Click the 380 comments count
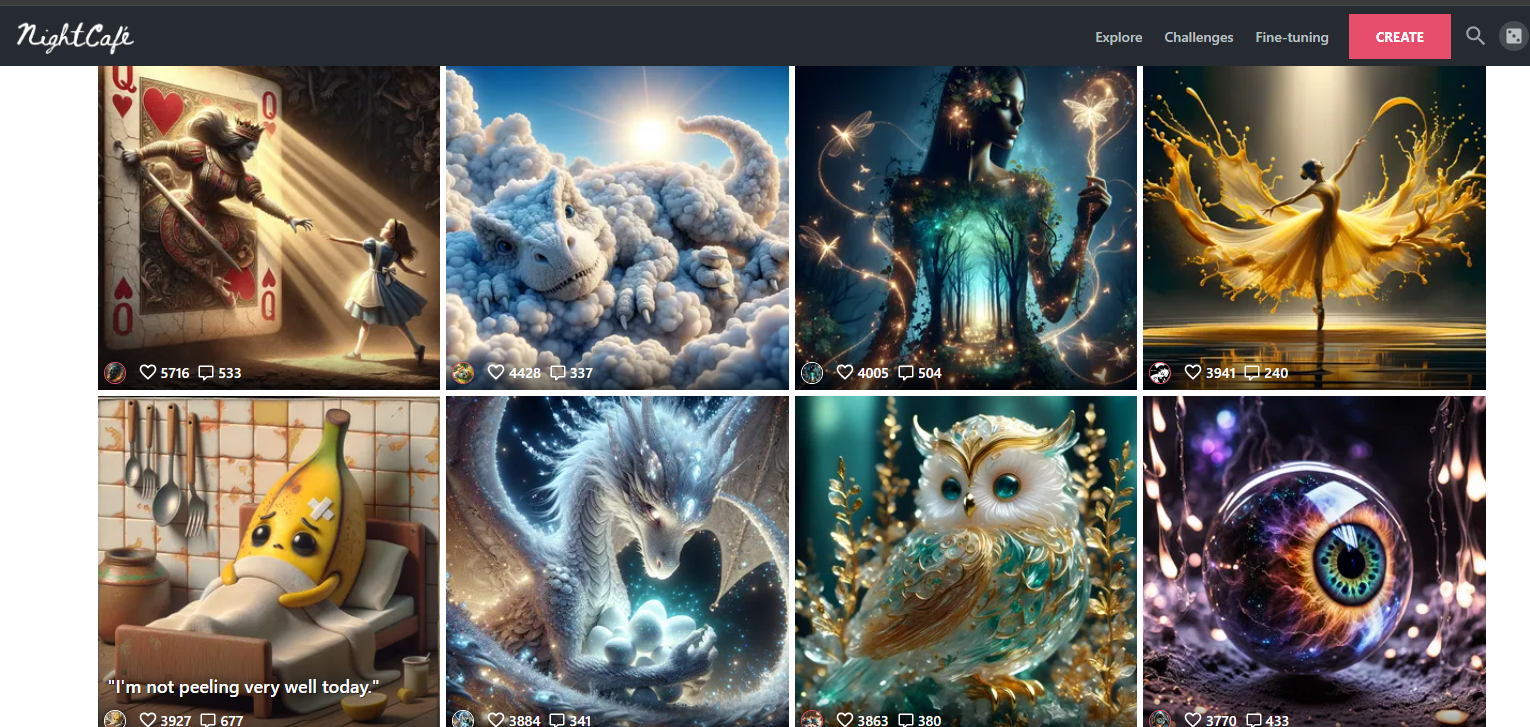The height and width of the screenshot is (727, 1530). point(930,719)
